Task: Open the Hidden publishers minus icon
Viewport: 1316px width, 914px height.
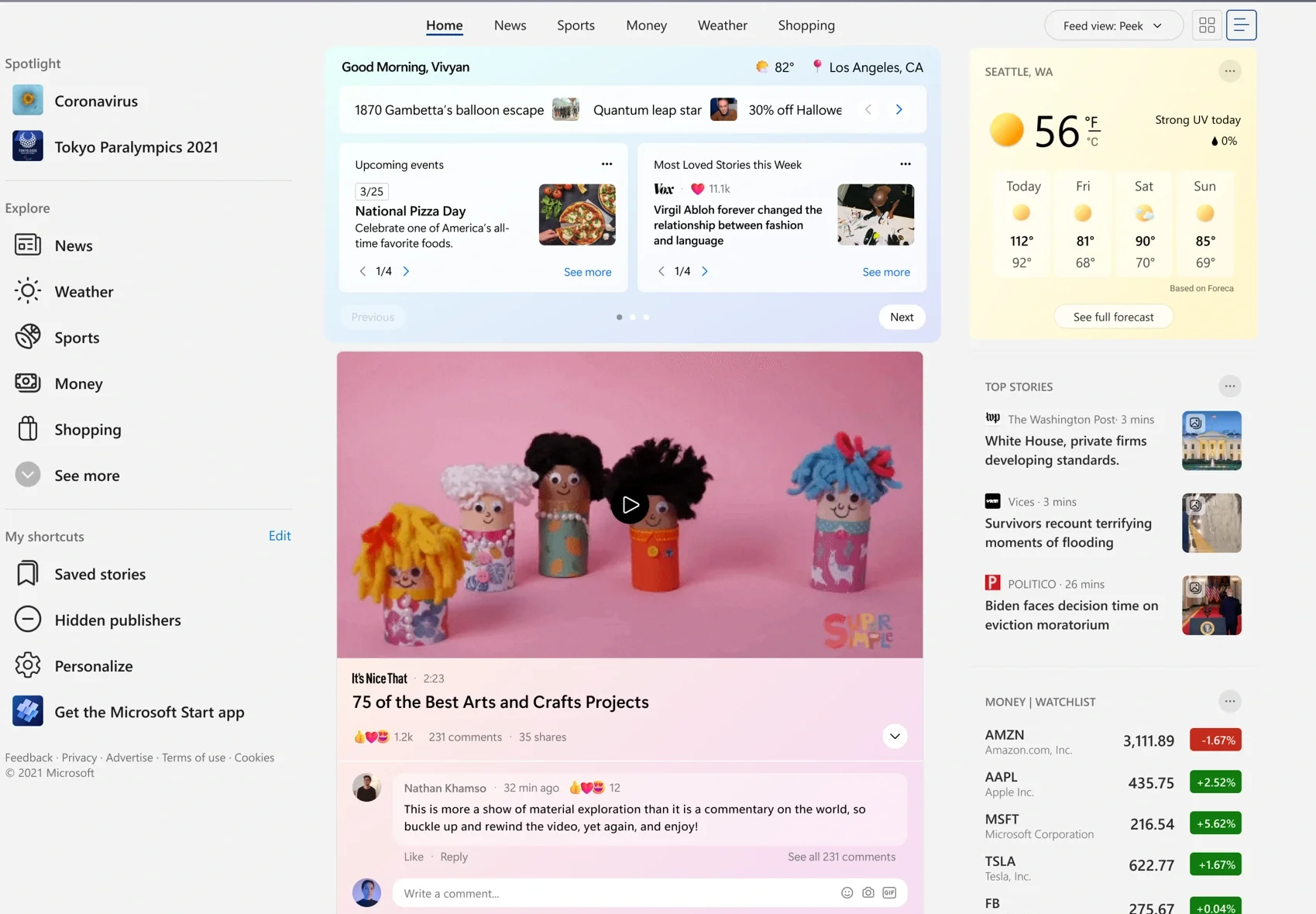Action: [x=28, y=619]
